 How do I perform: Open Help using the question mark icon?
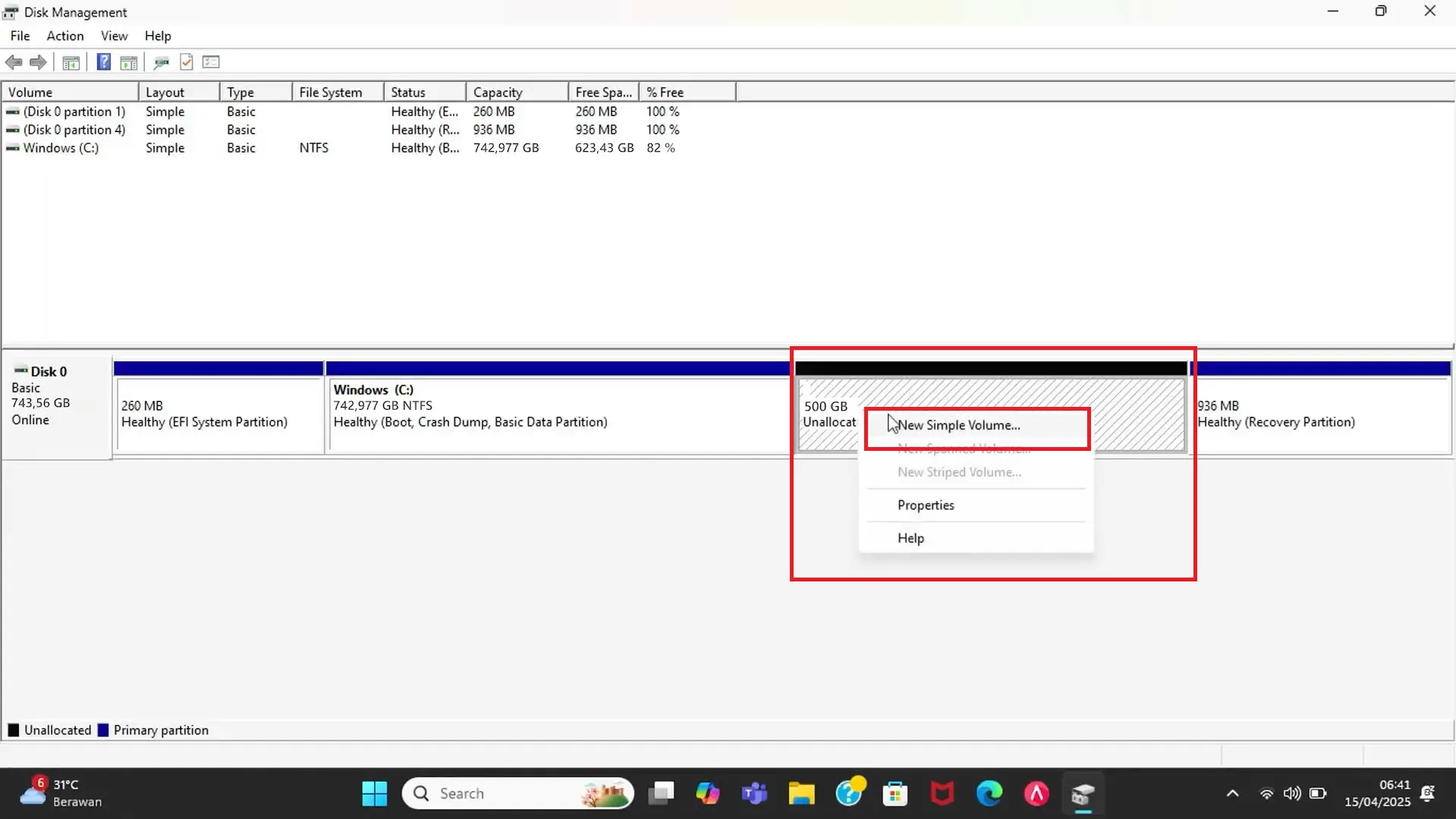click(104, 61)
